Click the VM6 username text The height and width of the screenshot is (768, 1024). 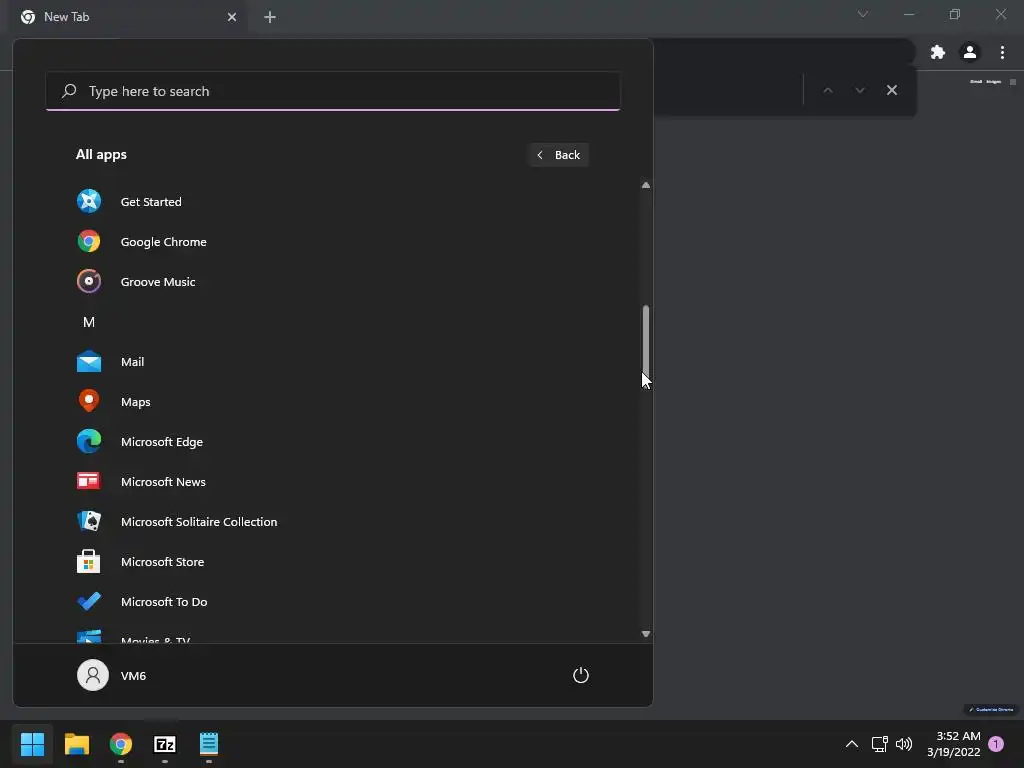(x=133, y=675)
